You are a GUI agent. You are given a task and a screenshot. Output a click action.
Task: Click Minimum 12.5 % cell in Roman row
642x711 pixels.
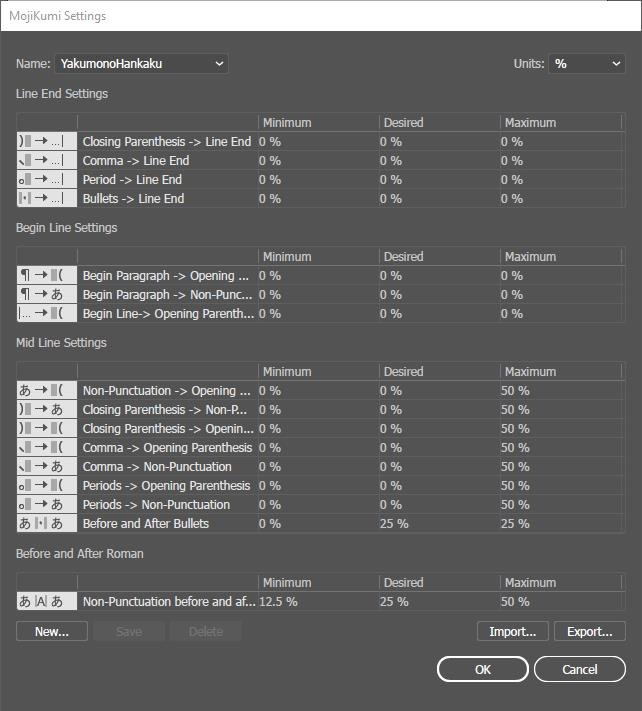316,602
